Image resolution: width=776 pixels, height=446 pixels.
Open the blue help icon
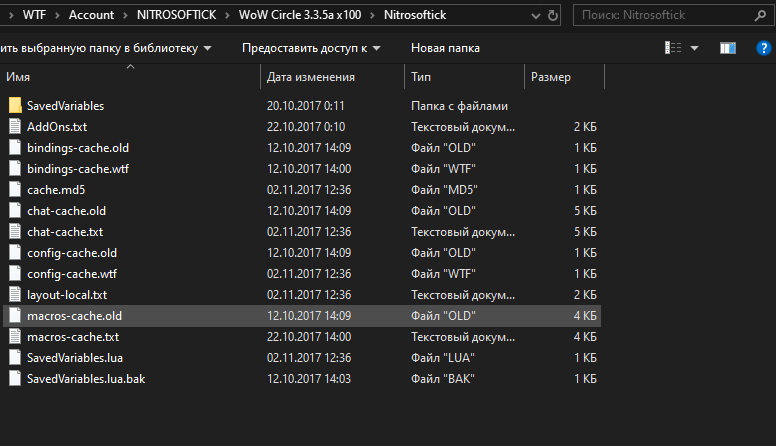(762, 48)
